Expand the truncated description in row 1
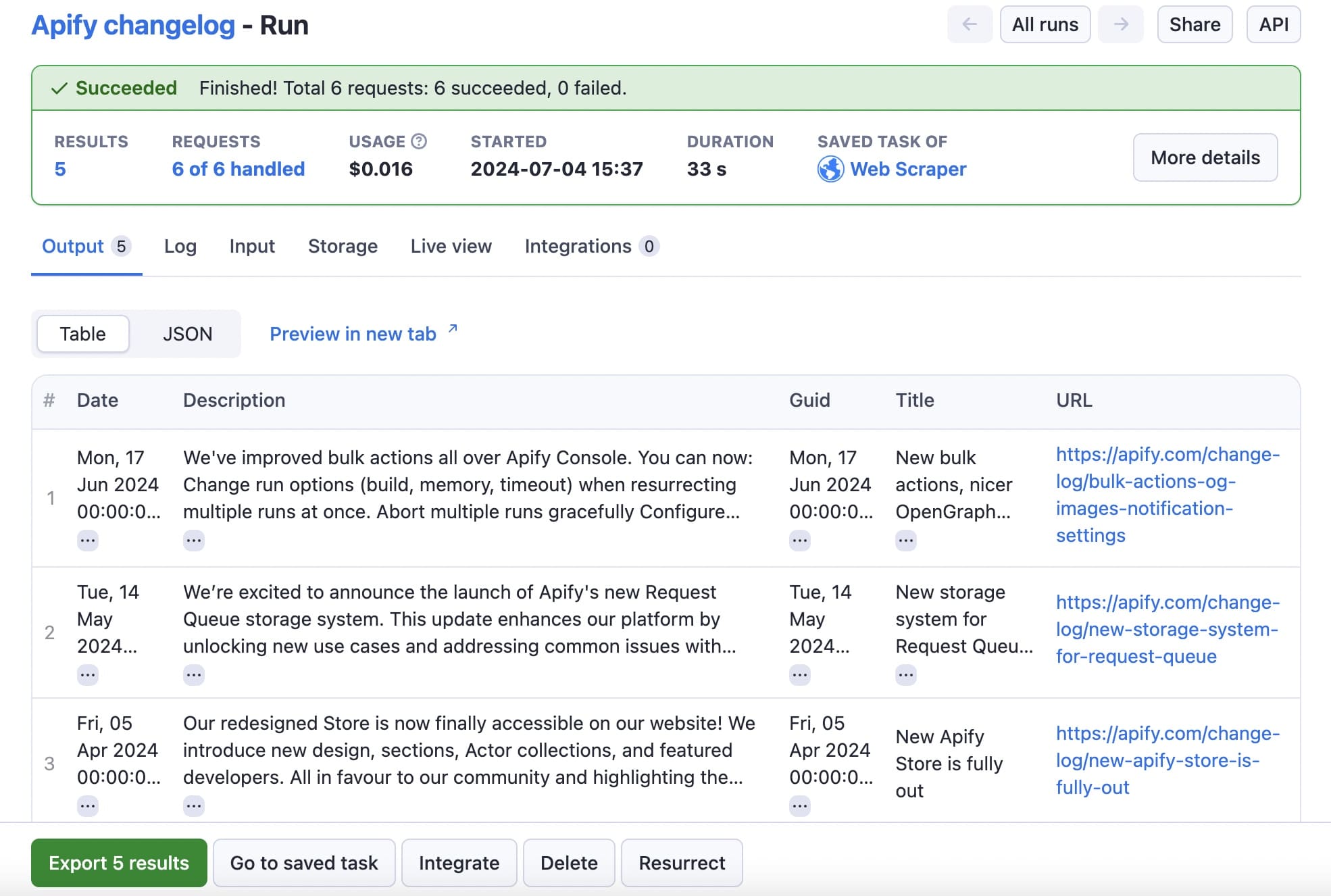Image resolution: width=1331 pixels, height=896 pixels. [x=193, y=539]
